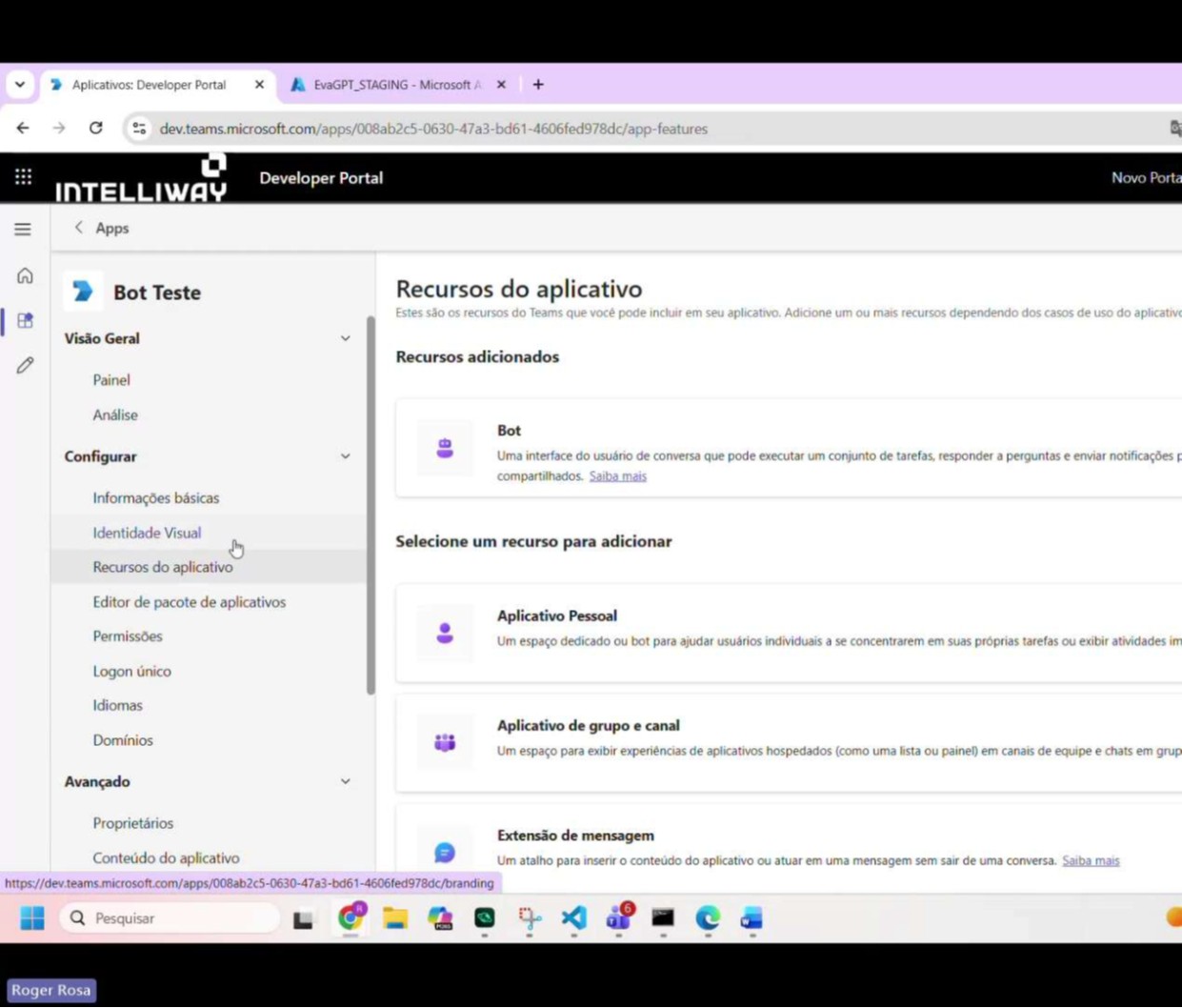Open the Tools pencil icon in rail

click(x=25, y=366)
